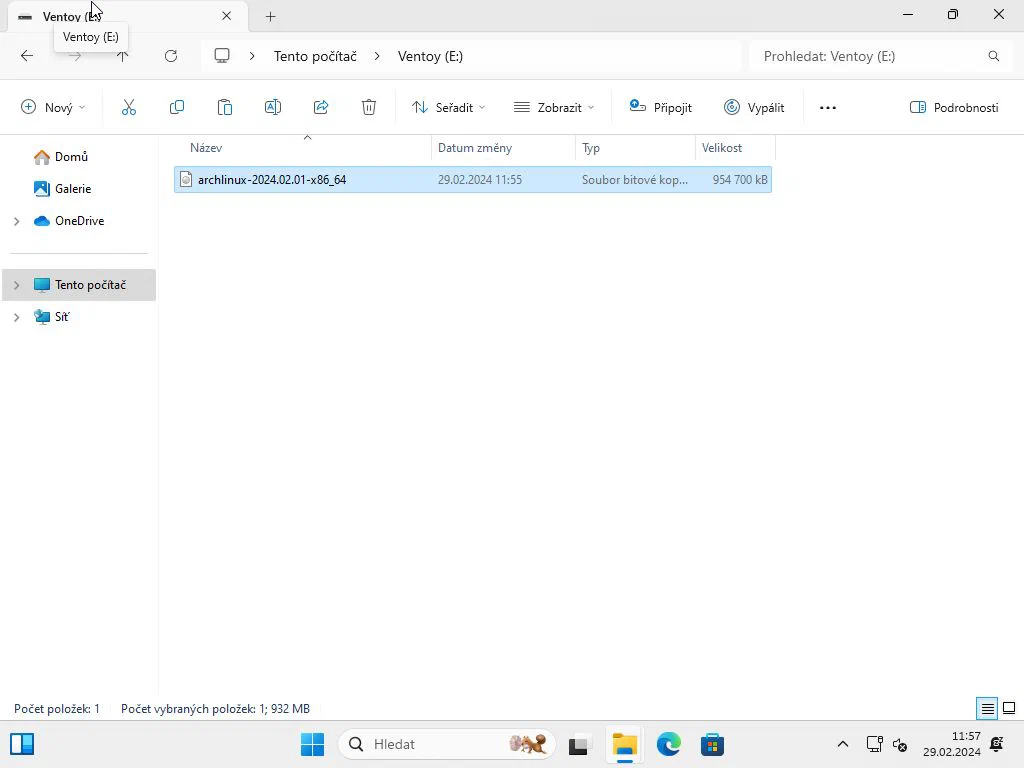Open the three-dots more options menu
Image resolution: width=1024 pixels, height=768 pixels.
click(x=827, y=107)
